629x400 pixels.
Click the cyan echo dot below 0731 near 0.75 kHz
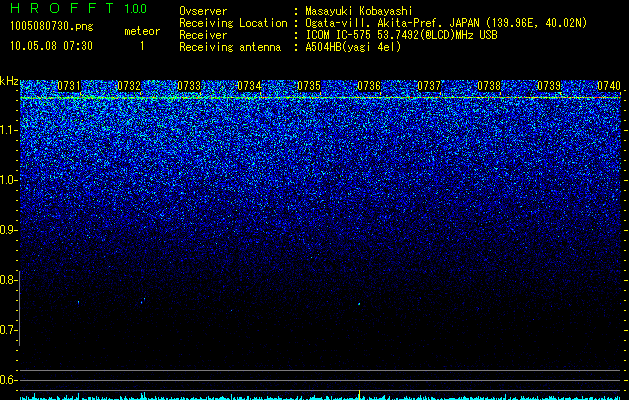pyautogui.click(x=78, y=302)
